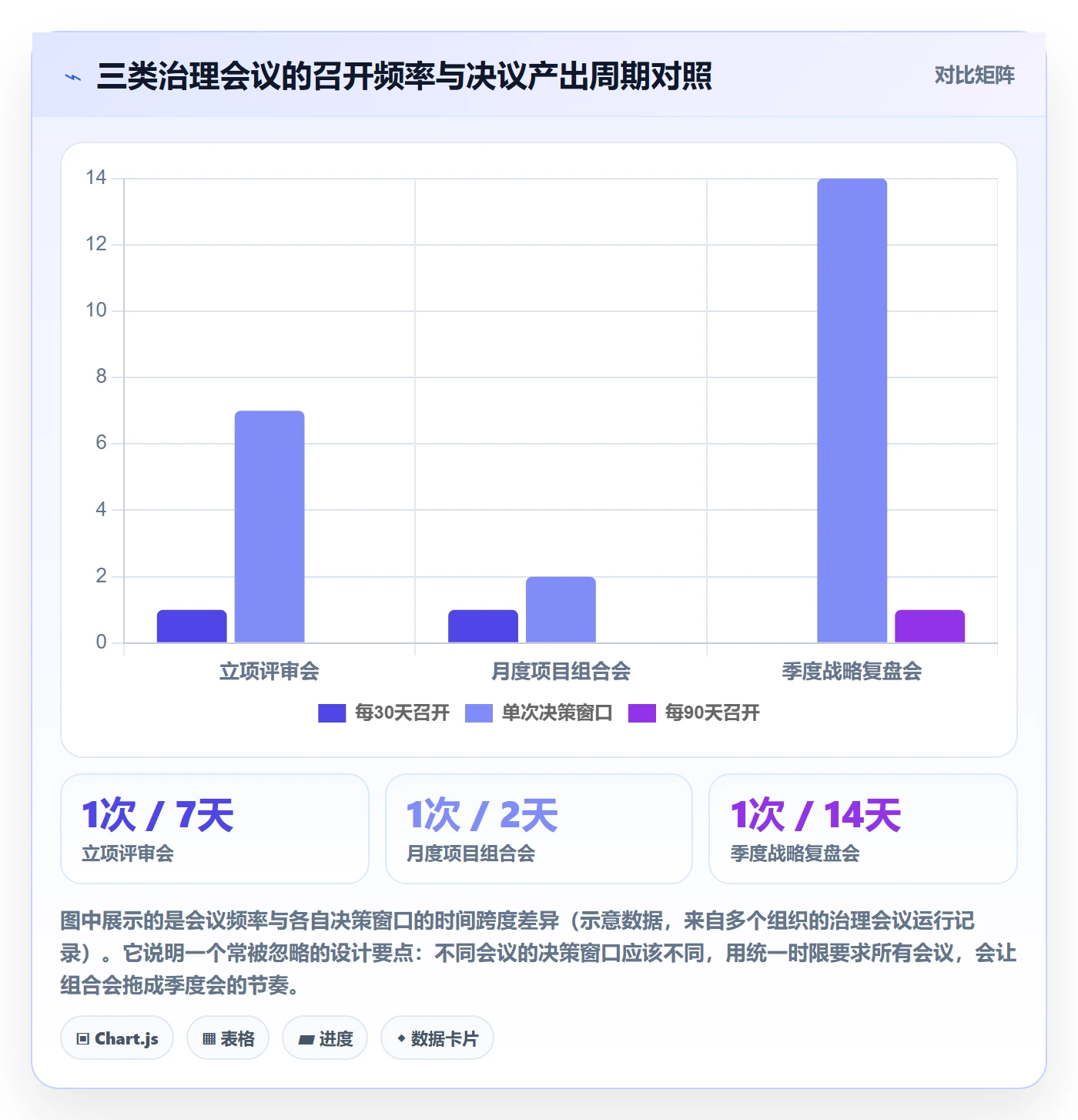Click the y-axis tick label 10
The width and height of the screenshot is (1078, 1120).
[x=96, y=310]
